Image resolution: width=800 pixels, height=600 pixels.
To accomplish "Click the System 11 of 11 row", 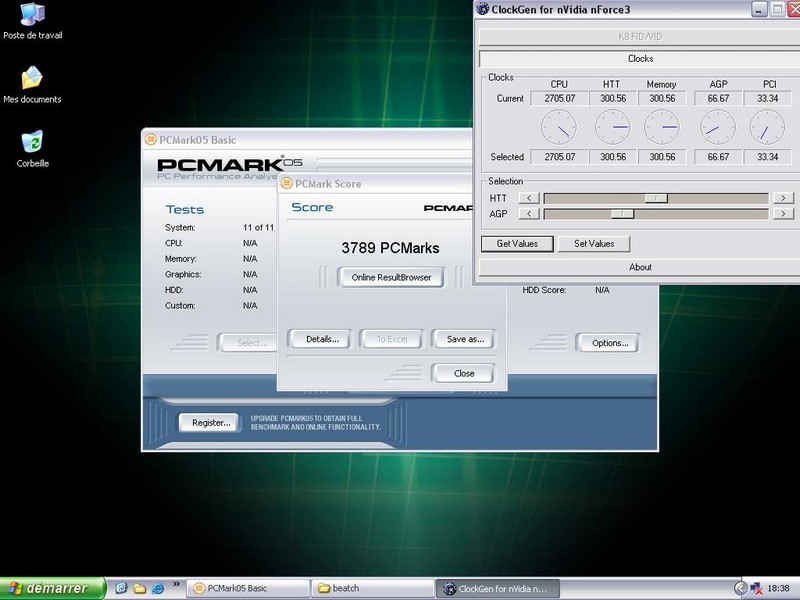I will (x=219, y=228).
